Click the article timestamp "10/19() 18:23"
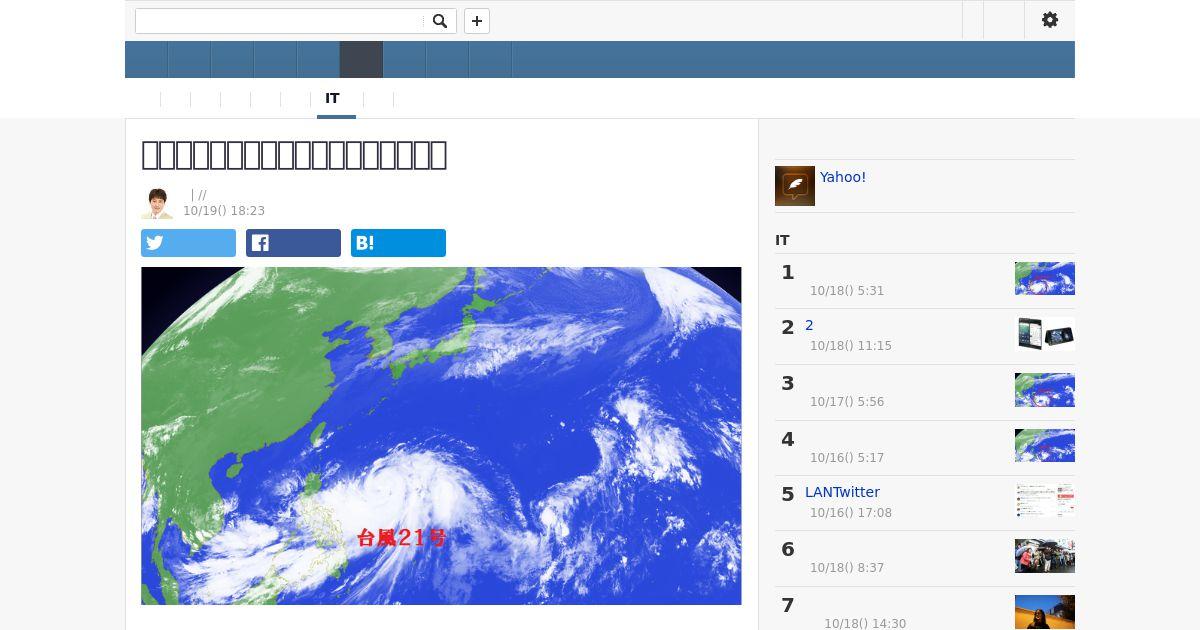The height and width of the screenshot is (630, 1200). (x=224, y=211)
